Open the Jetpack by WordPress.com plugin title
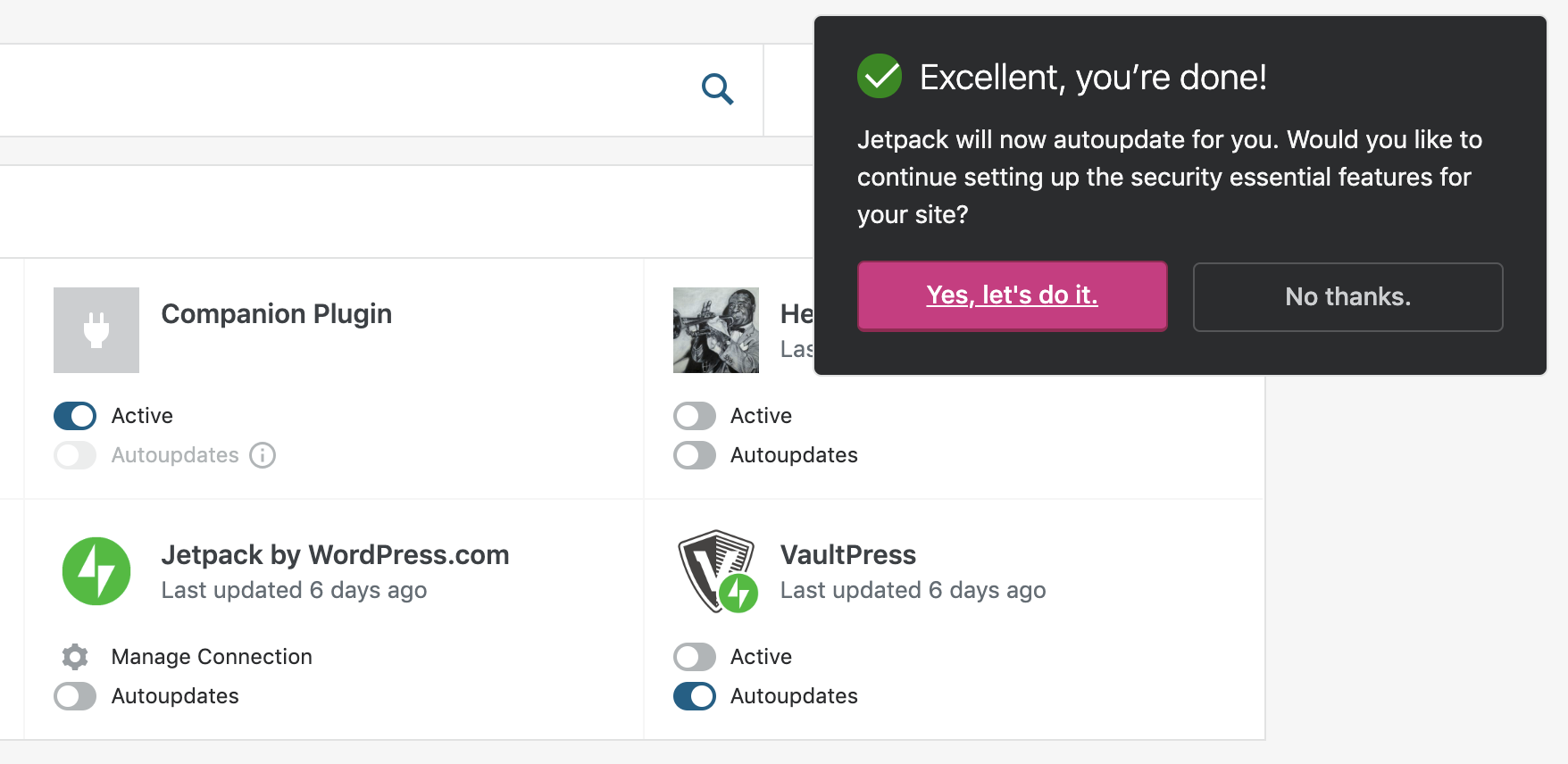This screenshot has height=764, width=1568. 335,555
